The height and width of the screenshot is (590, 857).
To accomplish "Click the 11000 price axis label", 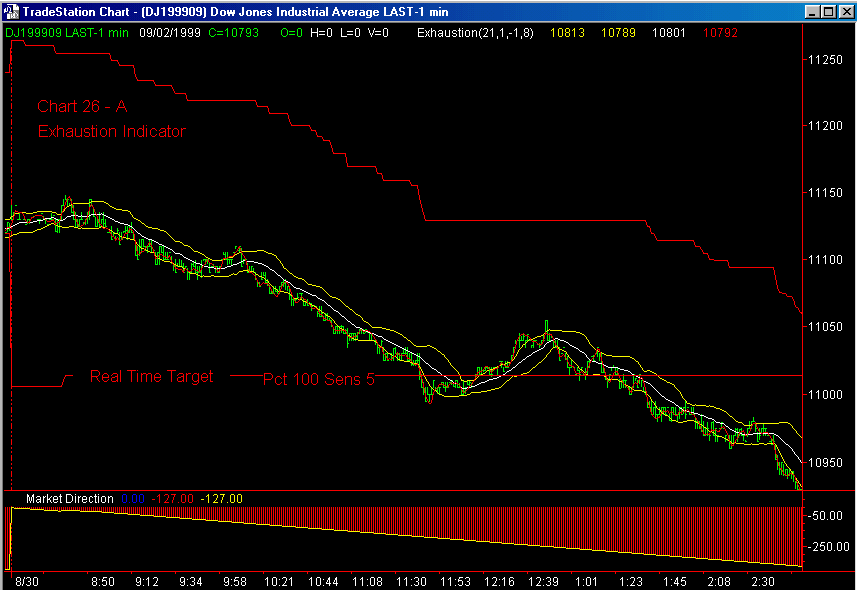I will 825,395.
